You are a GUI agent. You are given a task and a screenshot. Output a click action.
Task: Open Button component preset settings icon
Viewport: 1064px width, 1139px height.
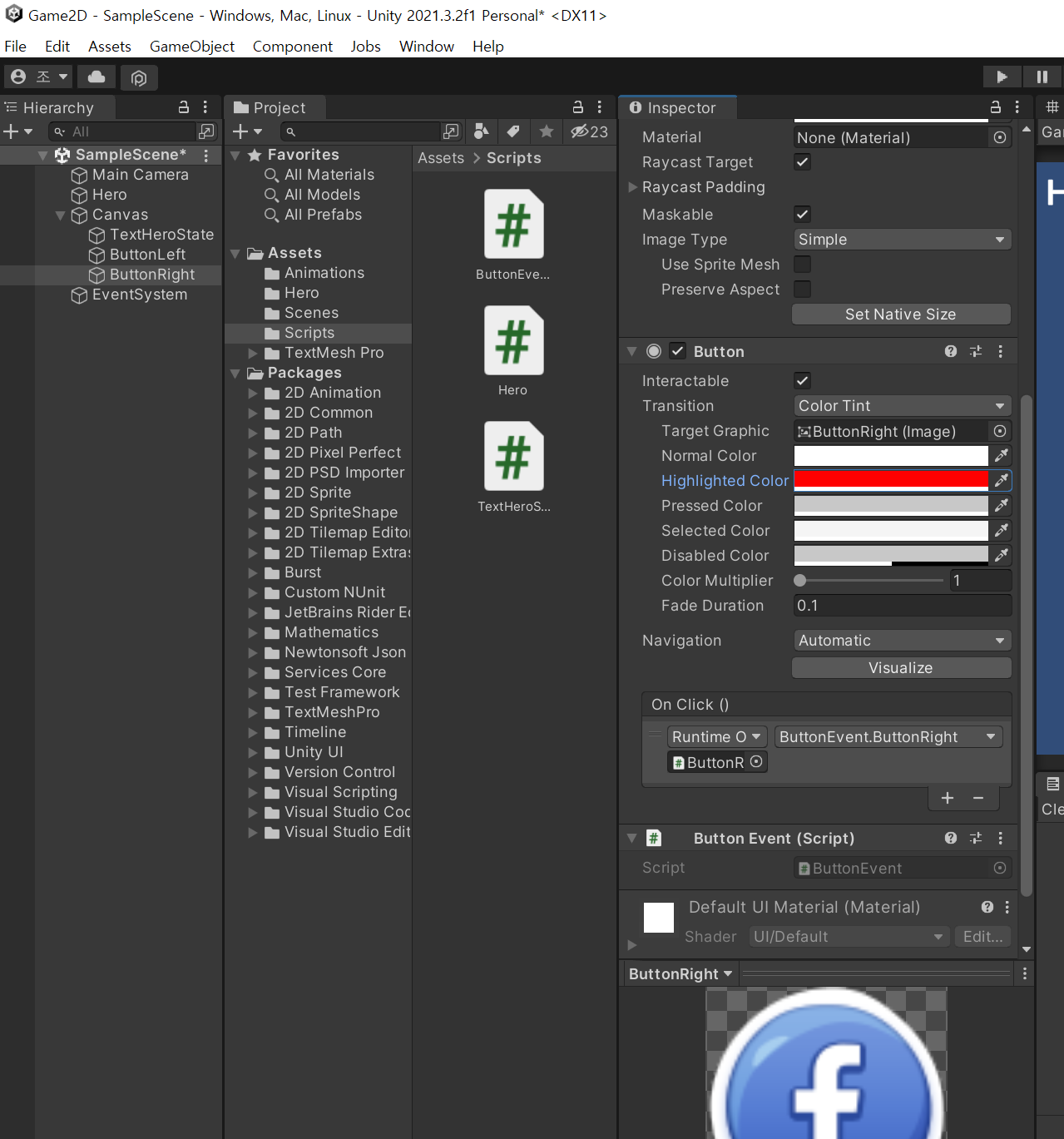[x=976, y=351]
